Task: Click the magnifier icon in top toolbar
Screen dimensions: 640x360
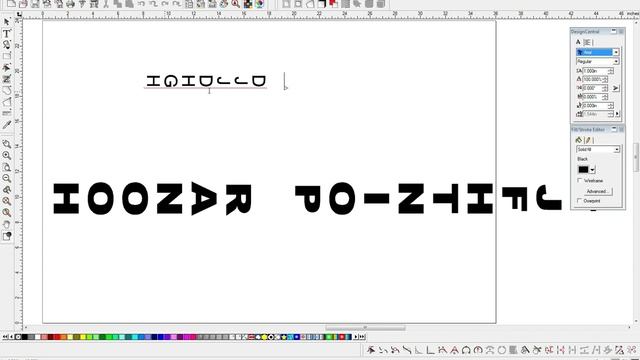Action: (x=236, y=4)
